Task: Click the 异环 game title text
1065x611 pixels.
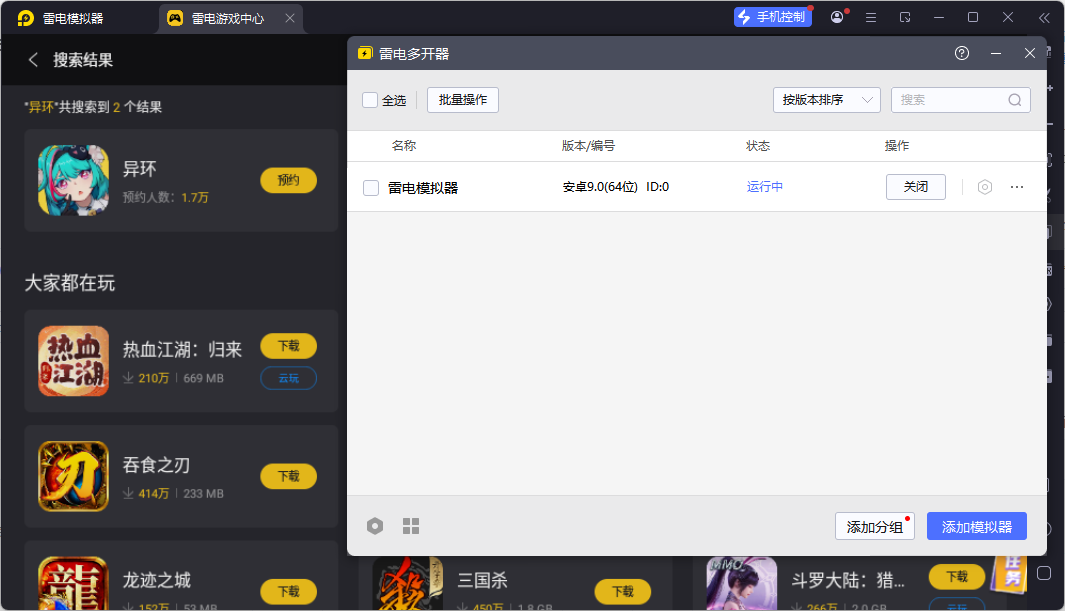Action: click(x=139, y=169)
